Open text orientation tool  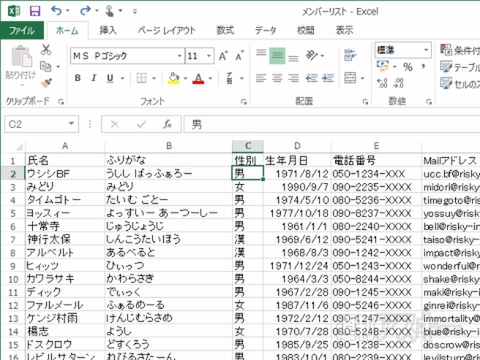click(312, 55)
